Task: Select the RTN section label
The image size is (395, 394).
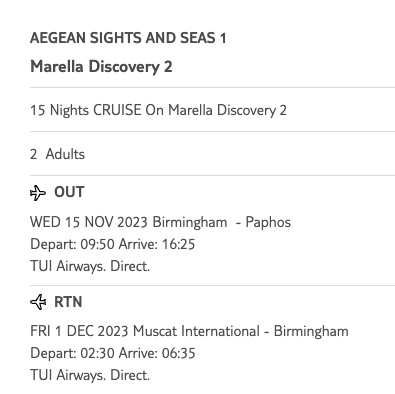Action: pos(68,302)
